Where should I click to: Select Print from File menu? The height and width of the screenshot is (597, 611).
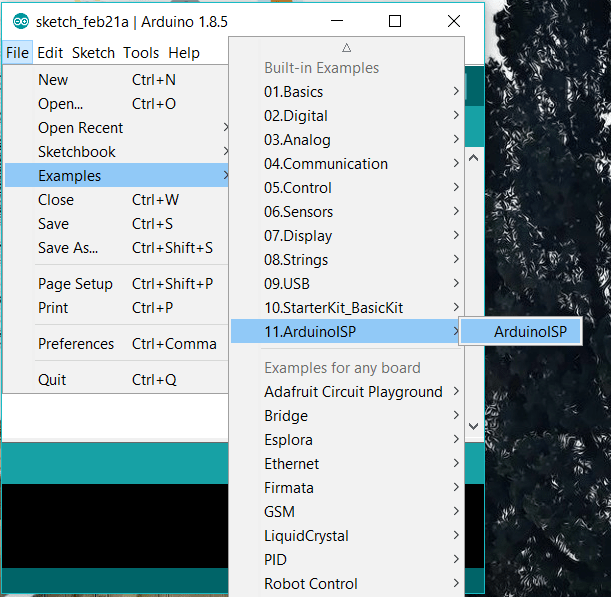(117, 308)
